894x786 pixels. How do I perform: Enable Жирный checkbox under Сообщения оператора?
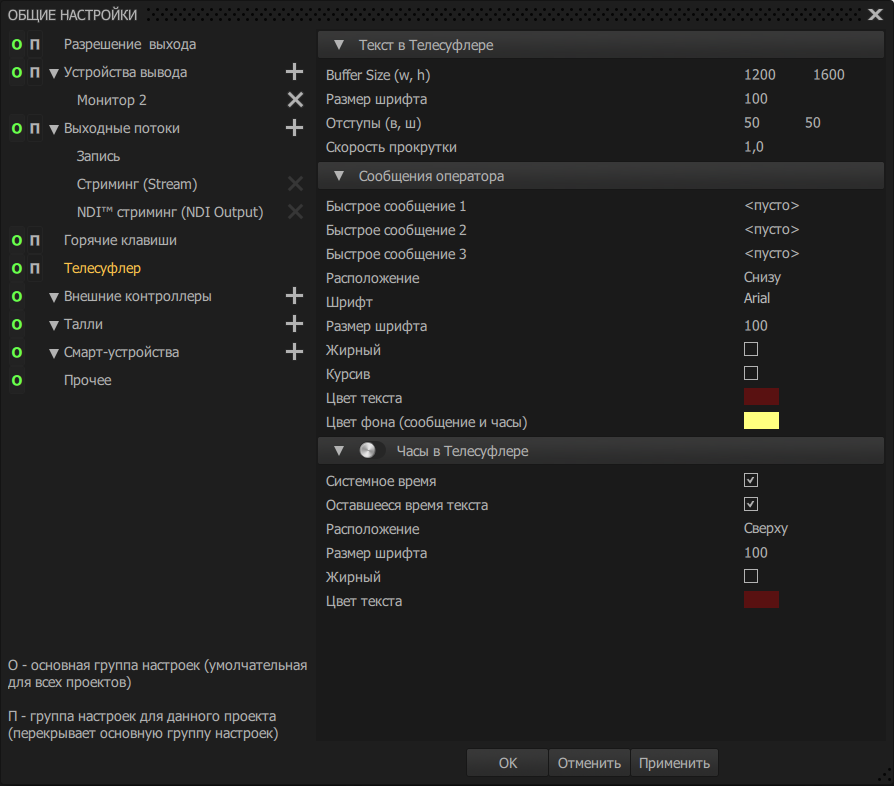click(x=751, y=350)
